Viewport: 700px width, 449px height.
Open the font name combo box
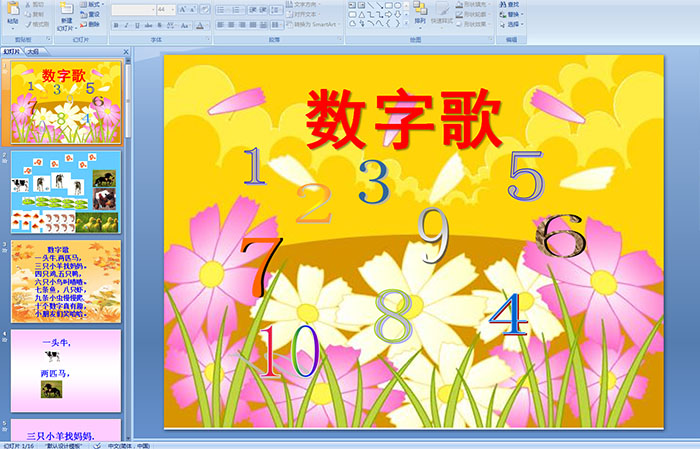tap(133, 9)
